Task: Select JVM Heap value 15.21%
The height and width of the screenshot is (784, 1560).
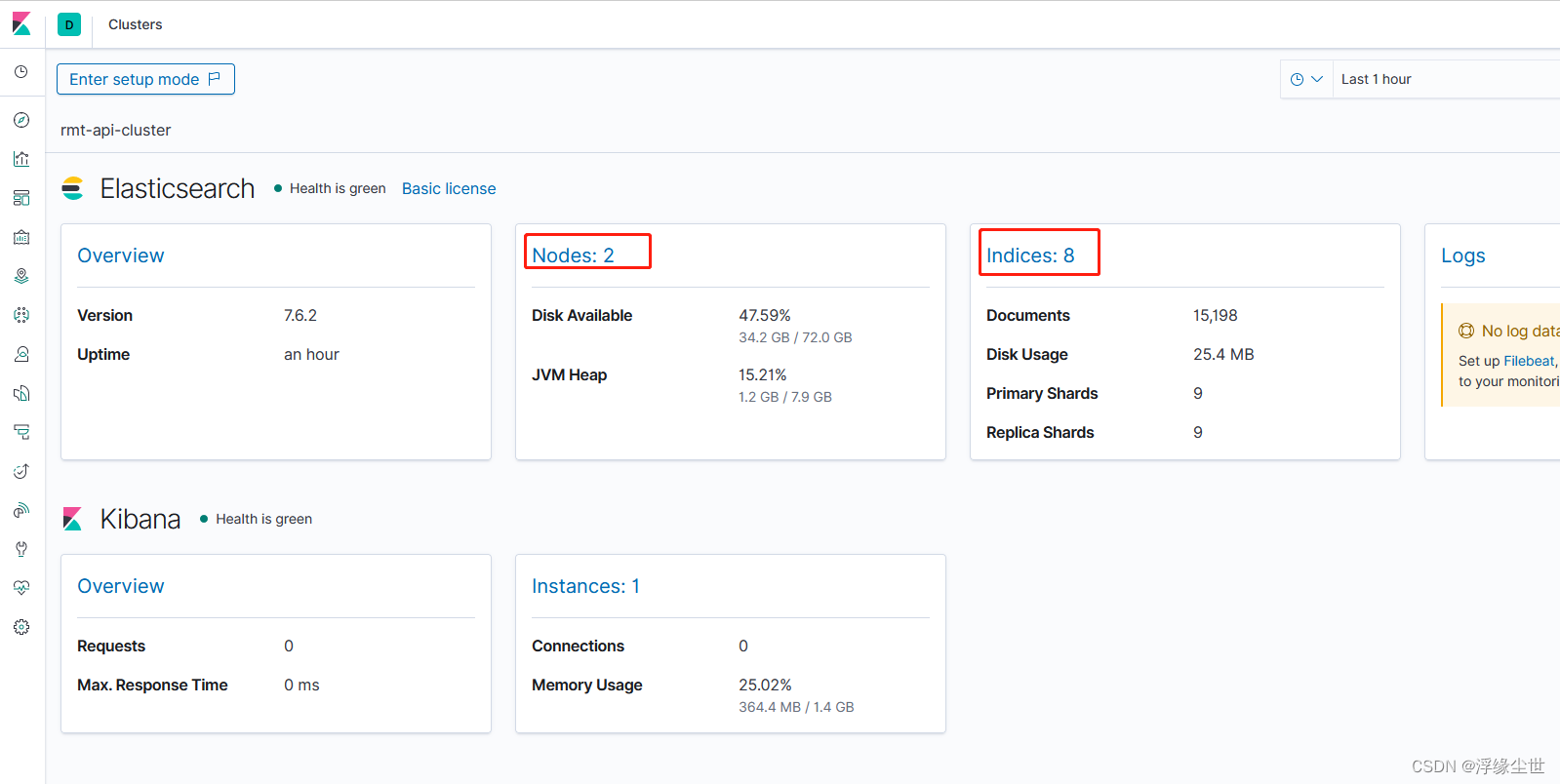Action: pos(763,374)
